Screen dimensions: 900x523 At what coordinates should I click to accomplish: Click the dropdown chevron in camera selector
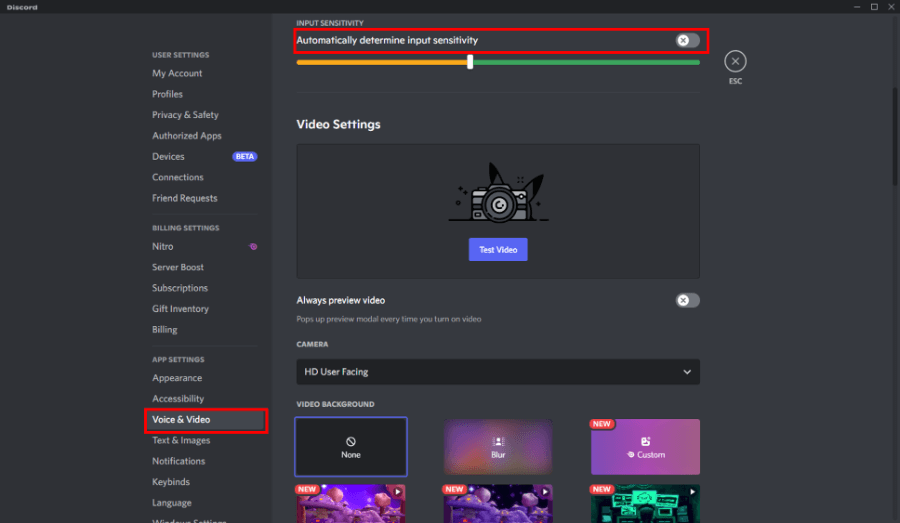pos(687,372)
